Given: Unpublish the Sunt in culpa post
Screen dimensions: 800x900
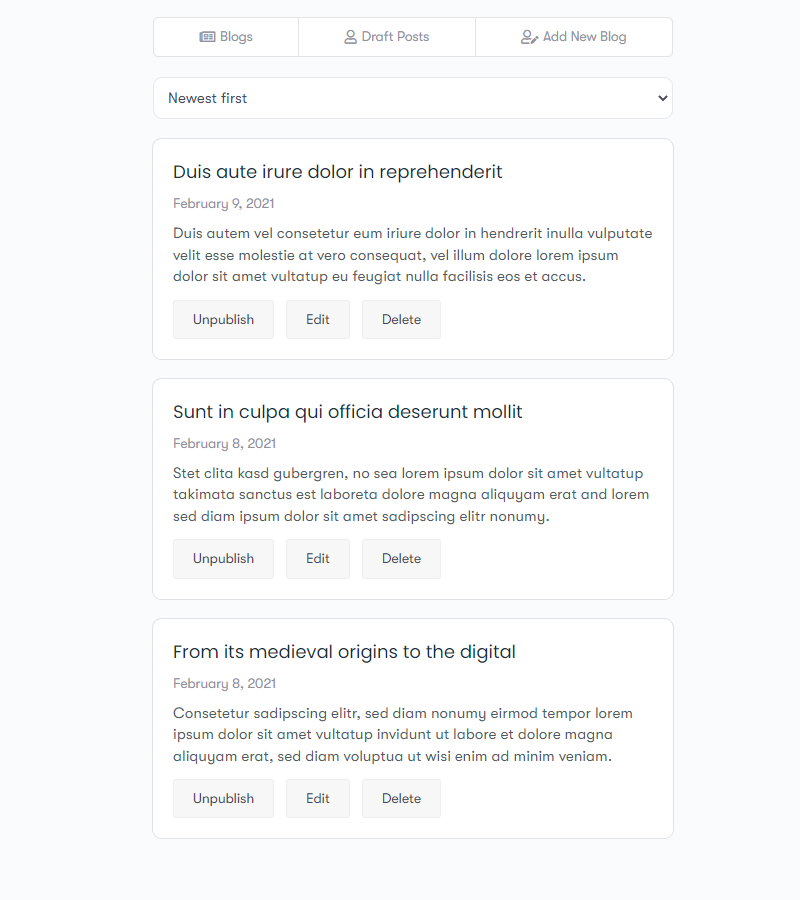Looking at the screenshot, I should pos(223,559).
